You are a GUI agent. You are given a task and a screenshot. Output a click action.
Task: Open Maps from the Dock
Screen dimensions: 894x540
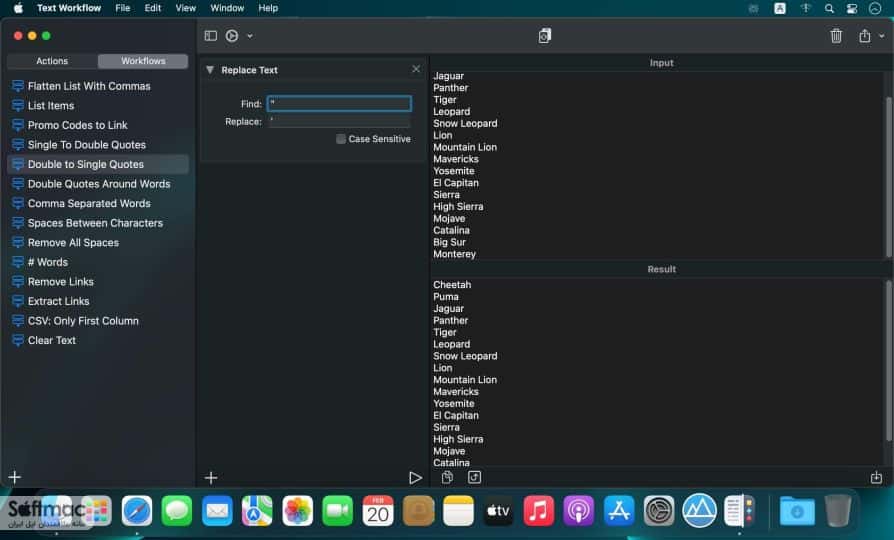257,510
